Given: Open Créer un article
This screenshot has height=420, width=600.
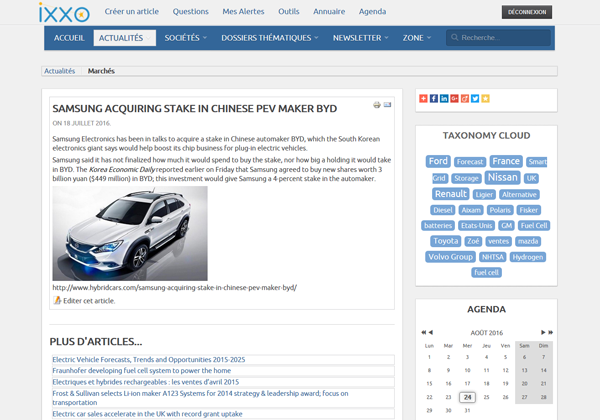Looking at the screenshot, I should pyautogui.click(x=132, y=12).
